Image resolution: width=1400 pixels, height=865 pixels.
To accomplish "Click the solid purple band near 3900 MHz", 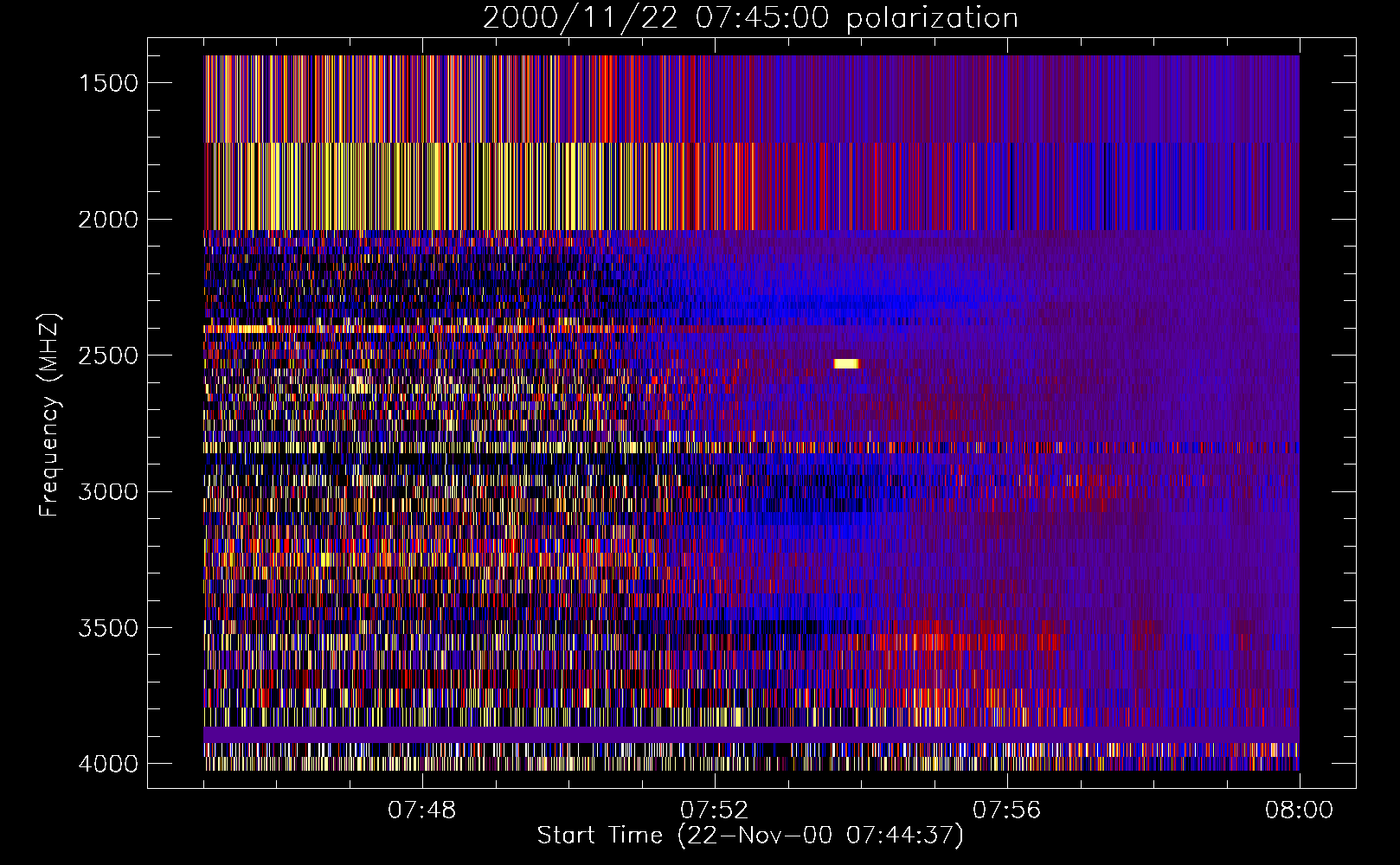I will [751, 734].
